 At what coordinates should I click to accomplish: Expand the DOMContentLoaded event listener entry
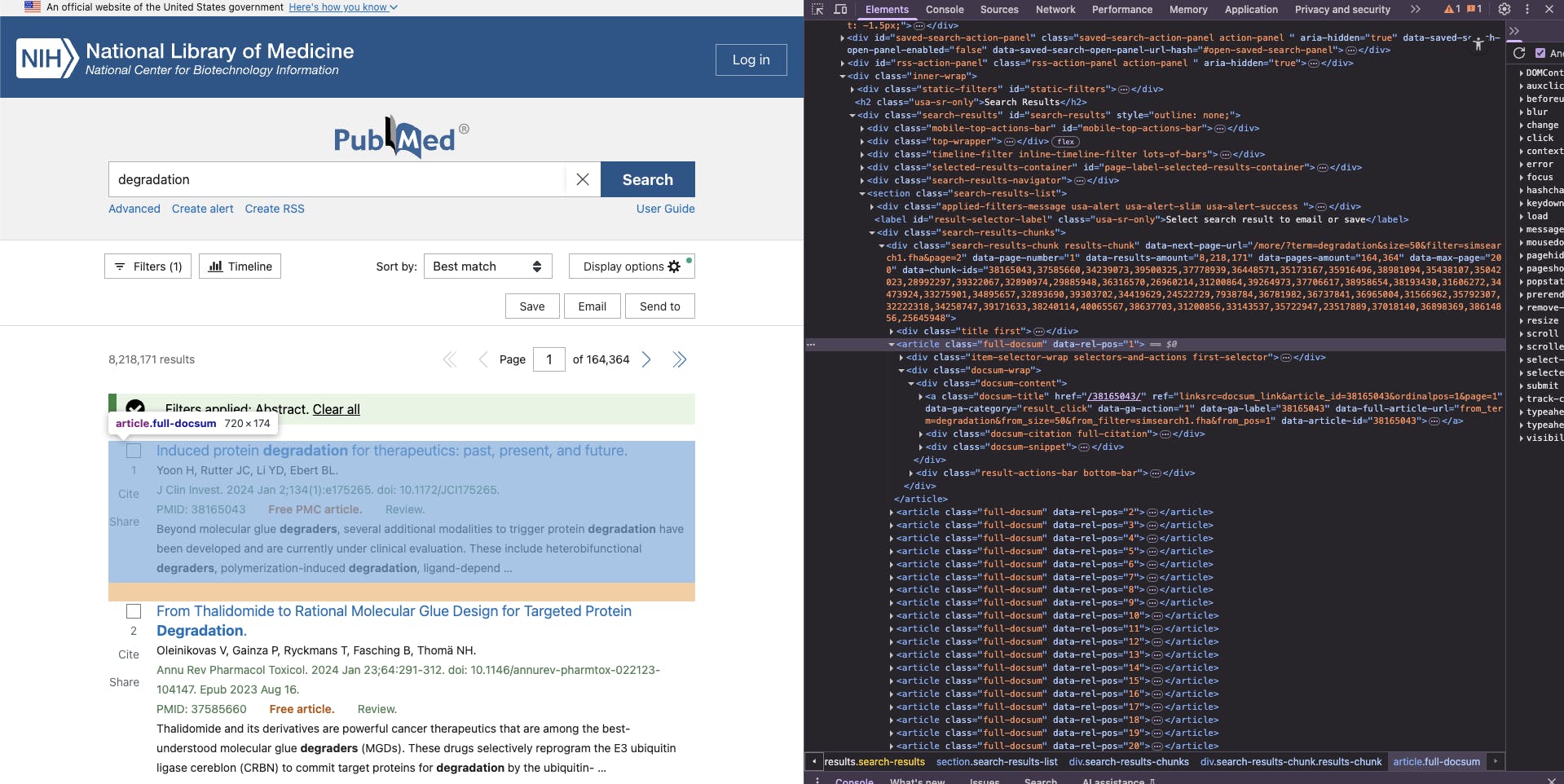[x=1522, y=73]
